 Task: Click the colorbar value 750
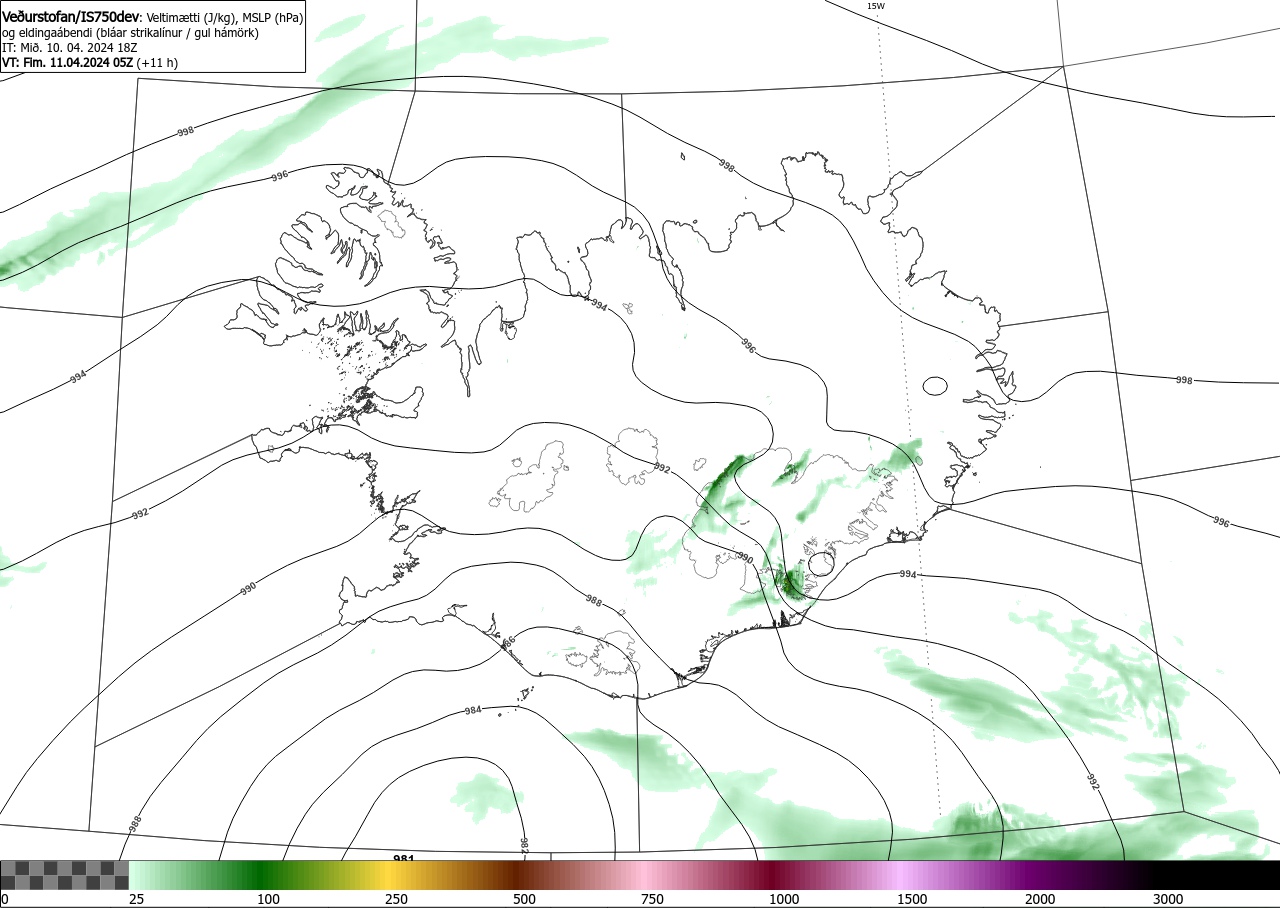(x=652, y=899)
